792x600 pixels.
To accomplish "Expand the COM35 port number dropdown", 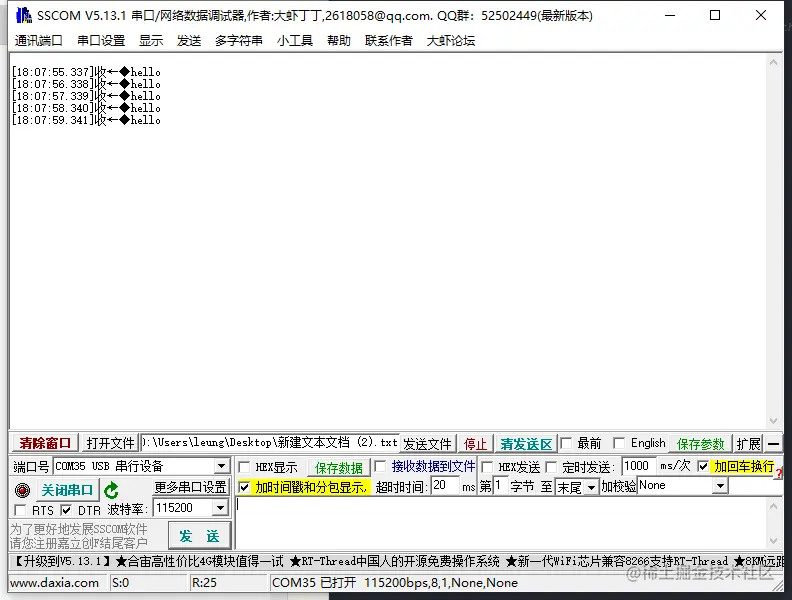I will 221,466.
